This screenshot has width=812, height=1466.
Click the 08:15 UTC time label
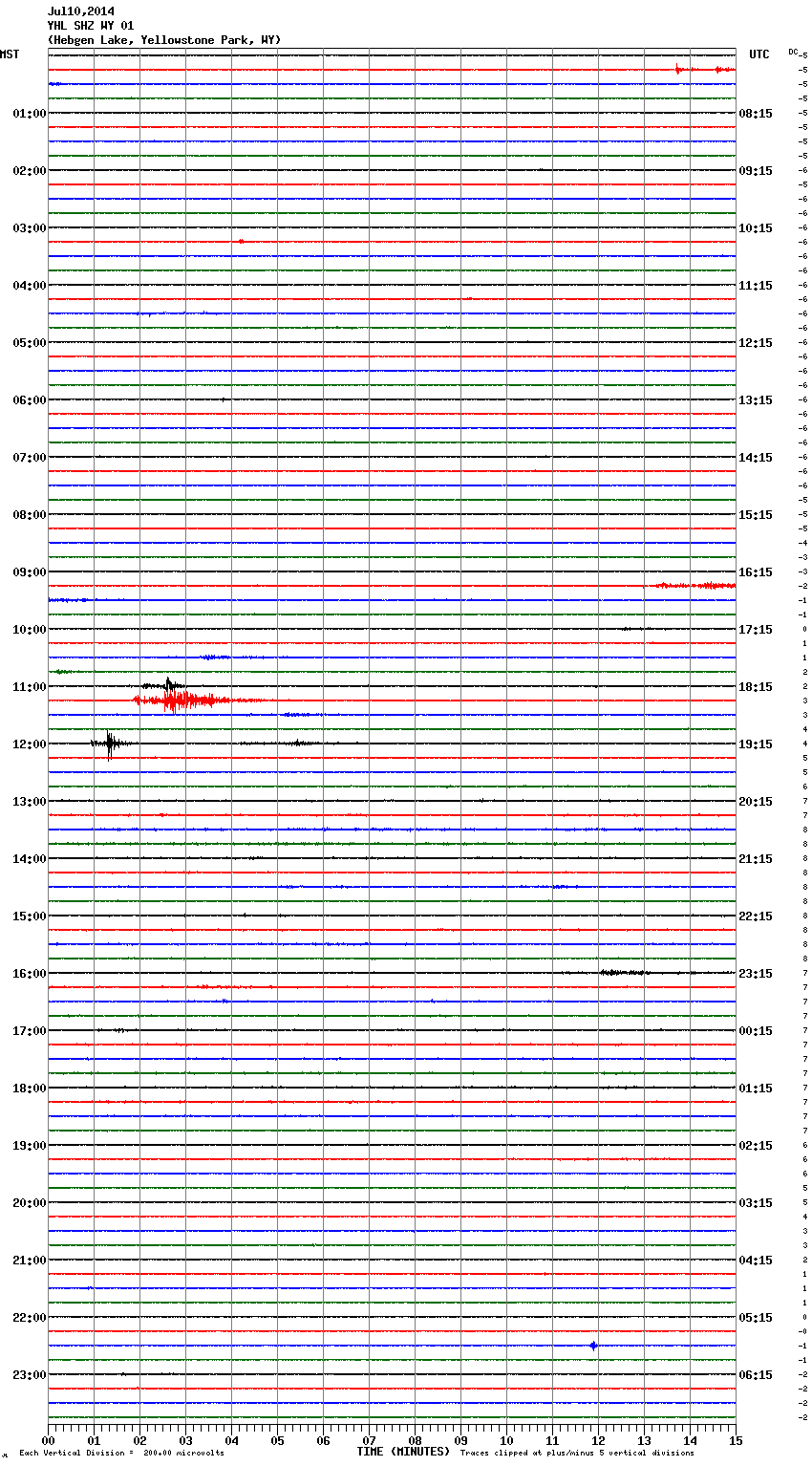tap(756, 114)
